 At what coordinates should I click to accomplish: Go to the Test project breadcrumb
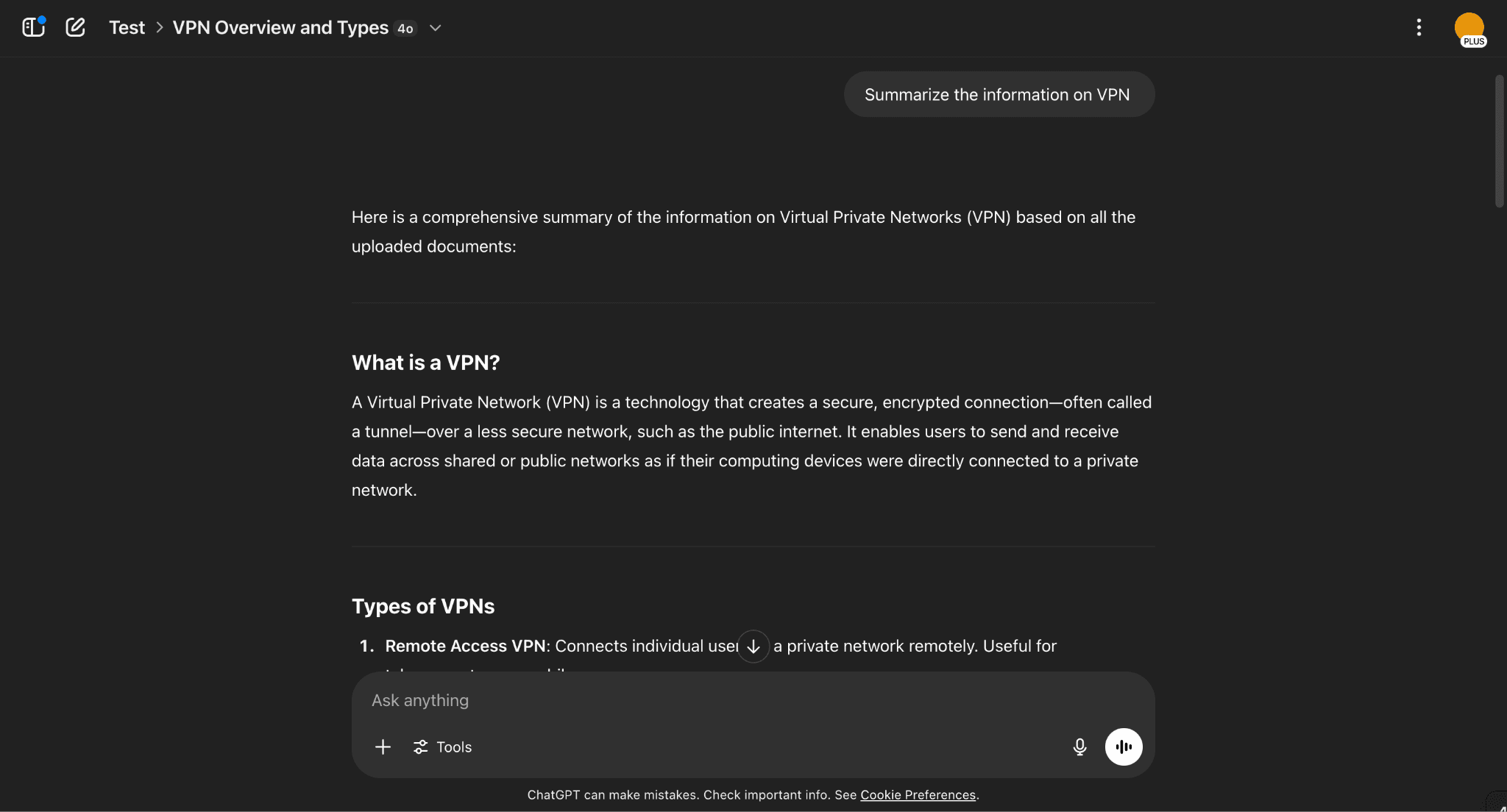pos(127,28)
